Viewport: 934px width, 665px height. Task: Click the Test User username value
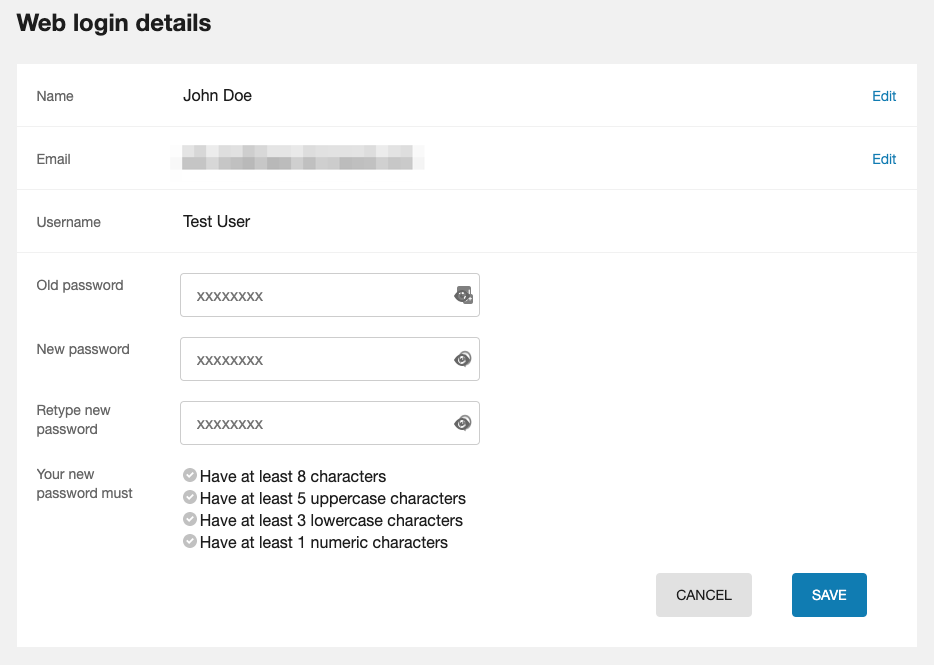tap(216, 221)
